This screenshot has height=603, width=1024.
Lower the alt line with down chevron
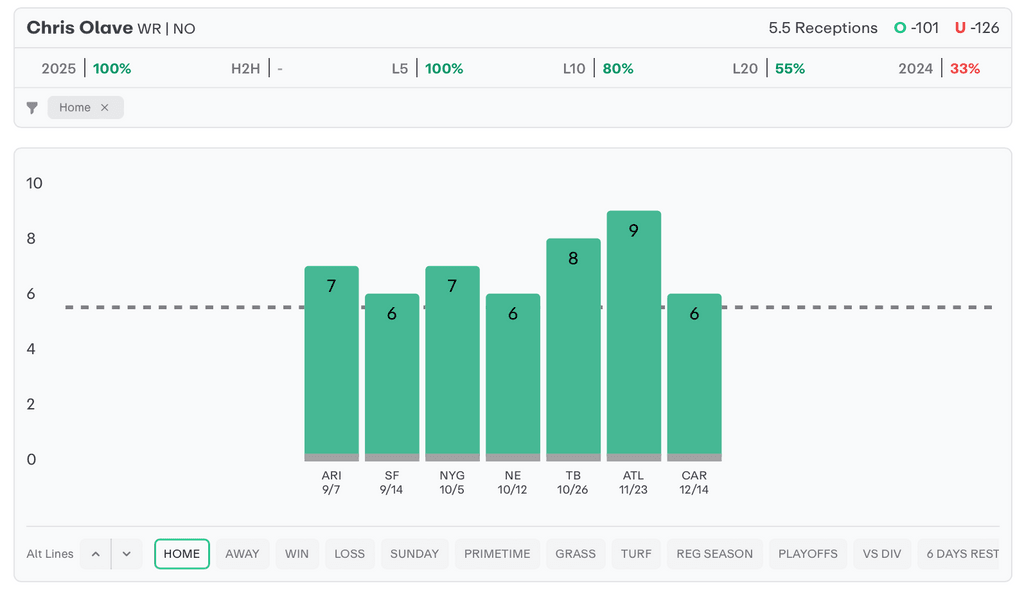pyautogui.click(x=126, y=554)
